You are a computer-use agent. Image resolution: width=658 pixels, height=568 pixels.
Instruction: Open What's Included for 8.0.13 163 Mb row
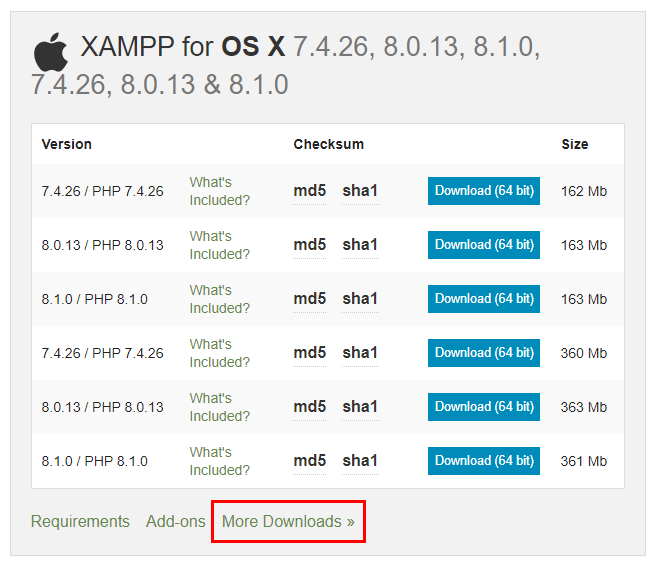[x=219, y=245]
